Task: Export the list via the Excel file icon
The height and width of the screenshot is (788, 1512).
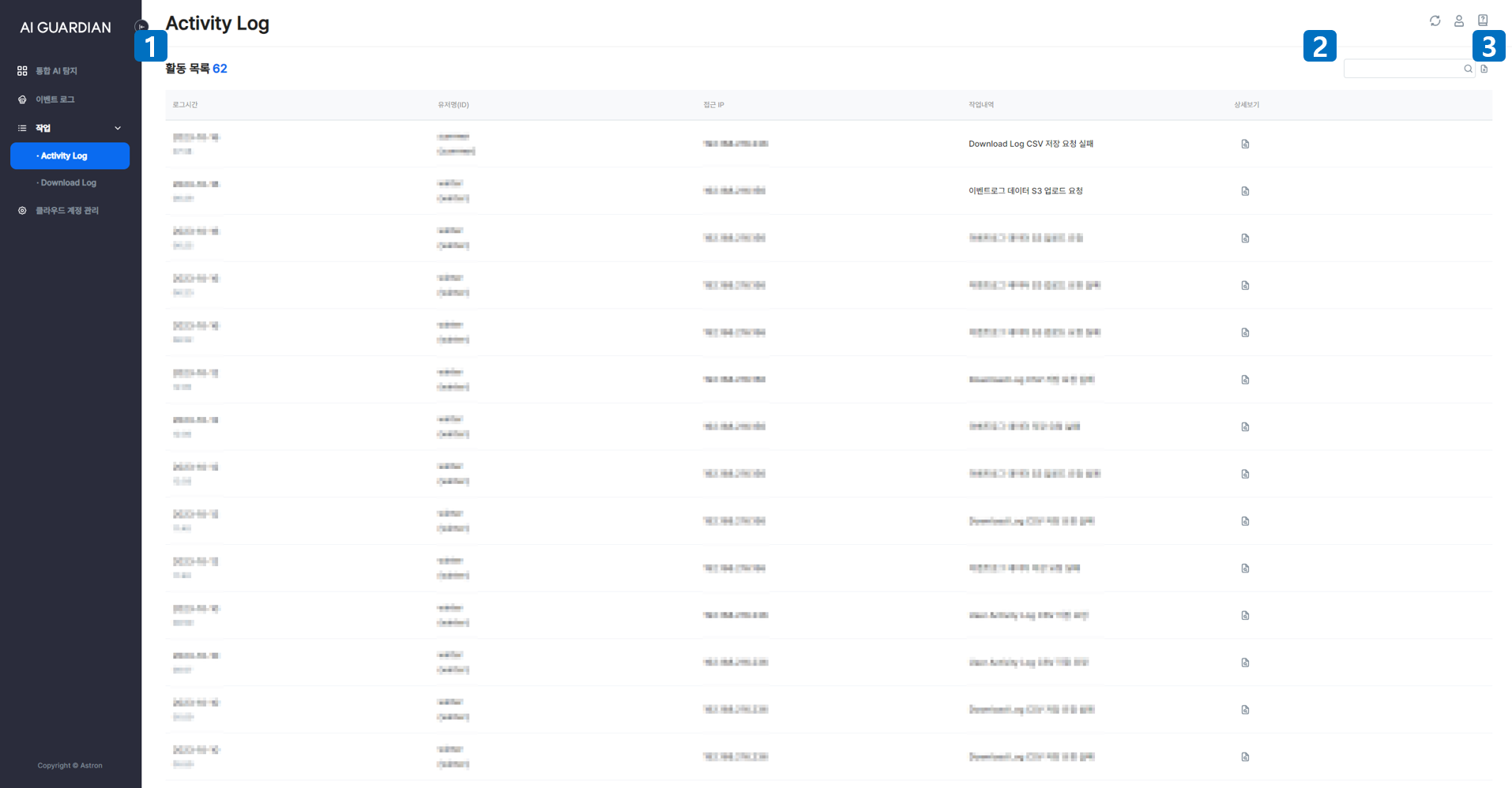Action: pyautogui.click(x=1484, y=69)
